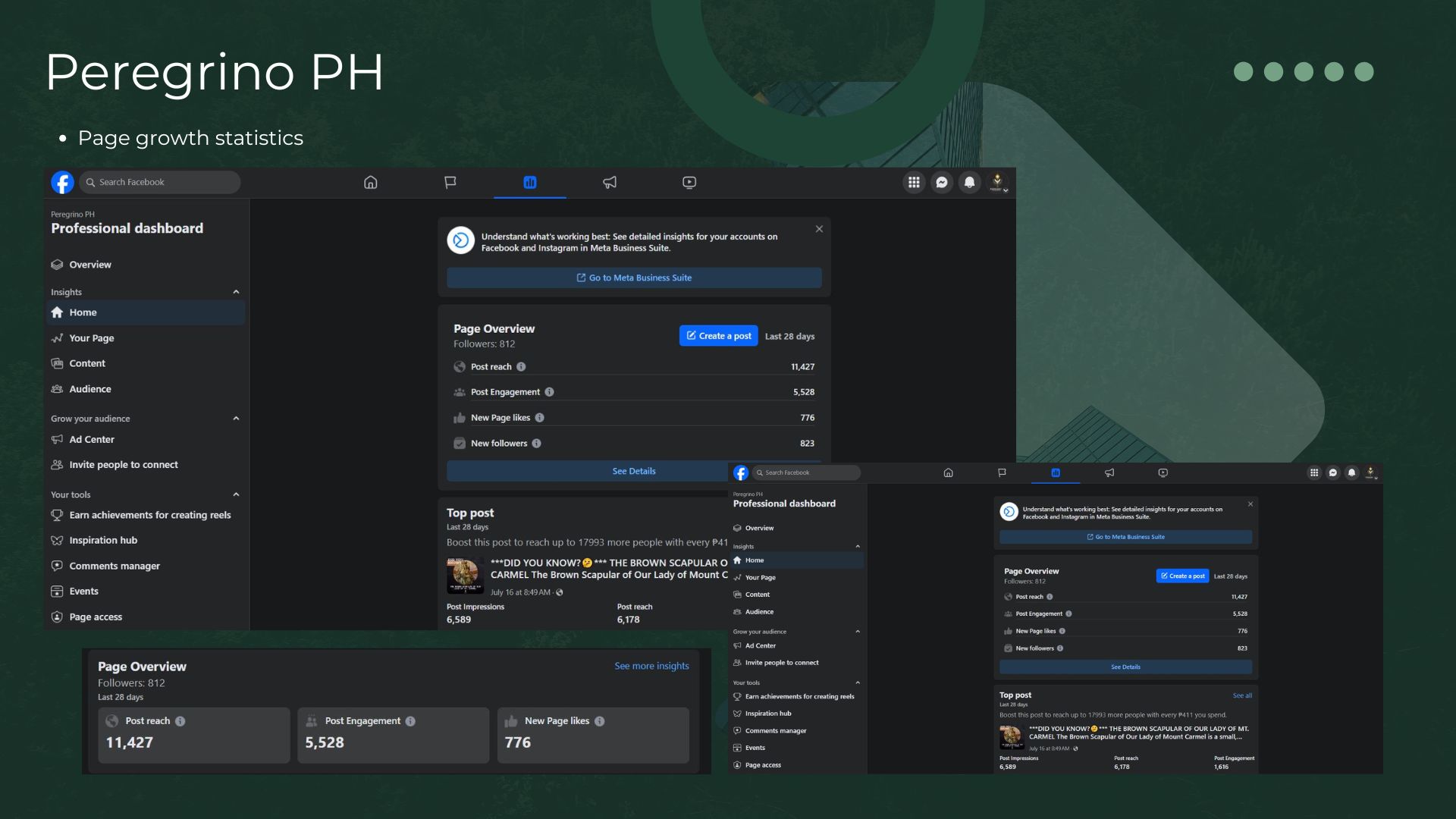
Task: Collapse Your tools section in small sidebar
Action: coord(858,682)
